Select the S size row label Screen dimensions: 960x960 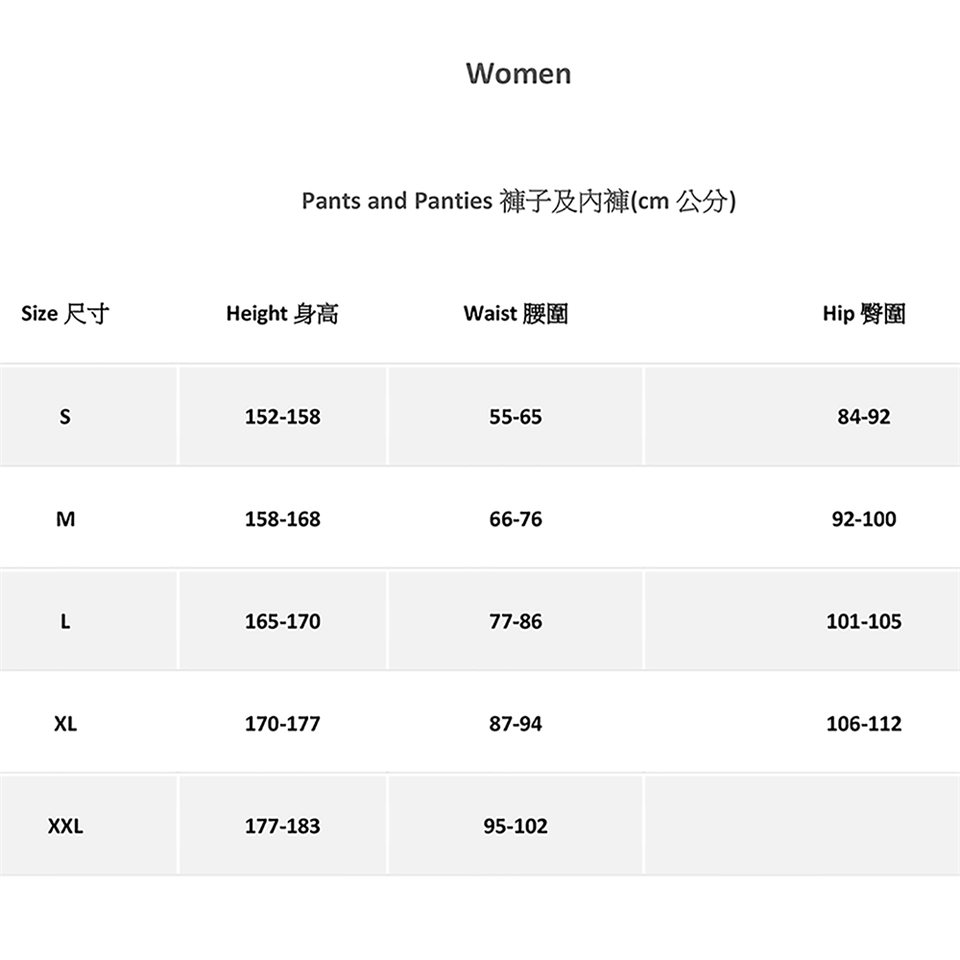[65, 417]
